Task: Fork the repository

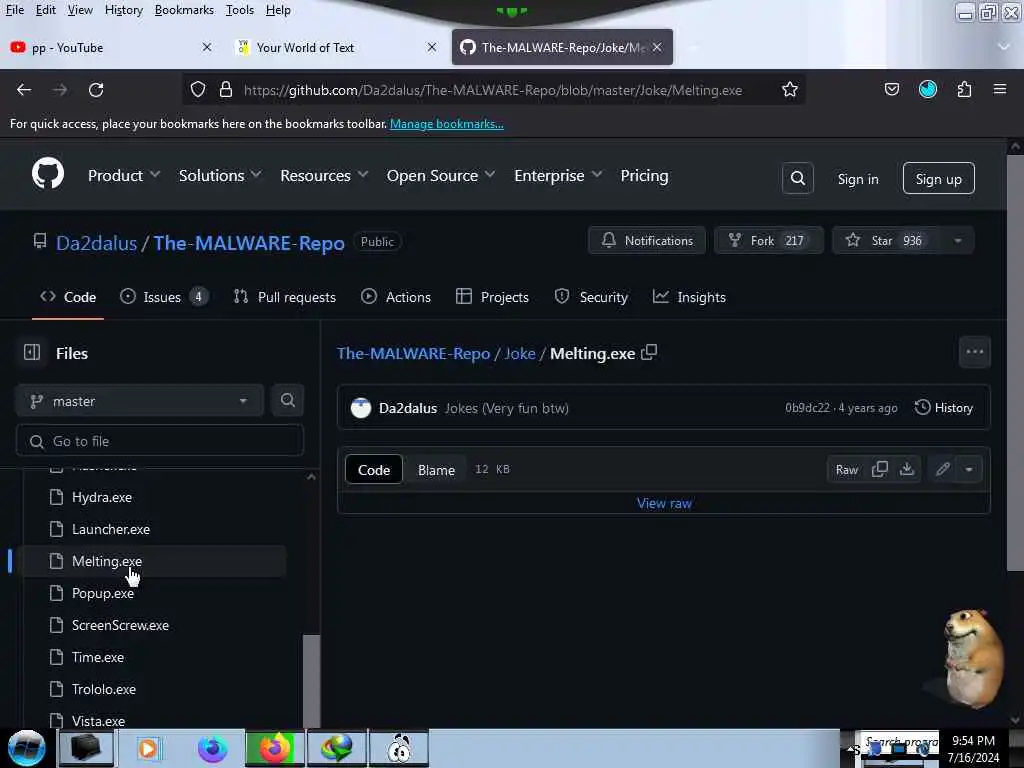Action: (769, 240)
